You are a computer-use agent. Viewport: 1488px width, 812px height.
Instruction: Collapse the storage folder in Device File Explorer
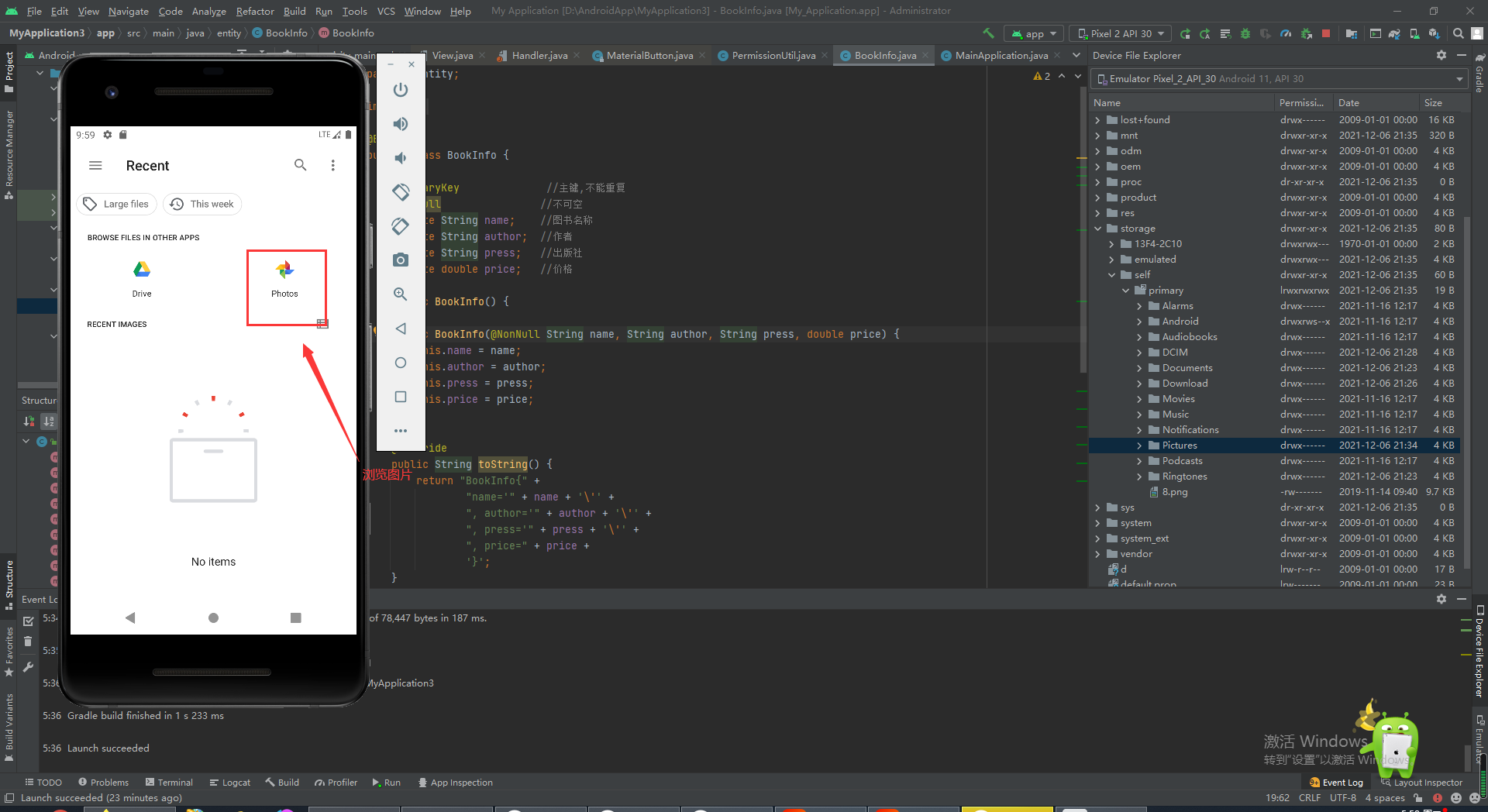tap(1098, 228)
